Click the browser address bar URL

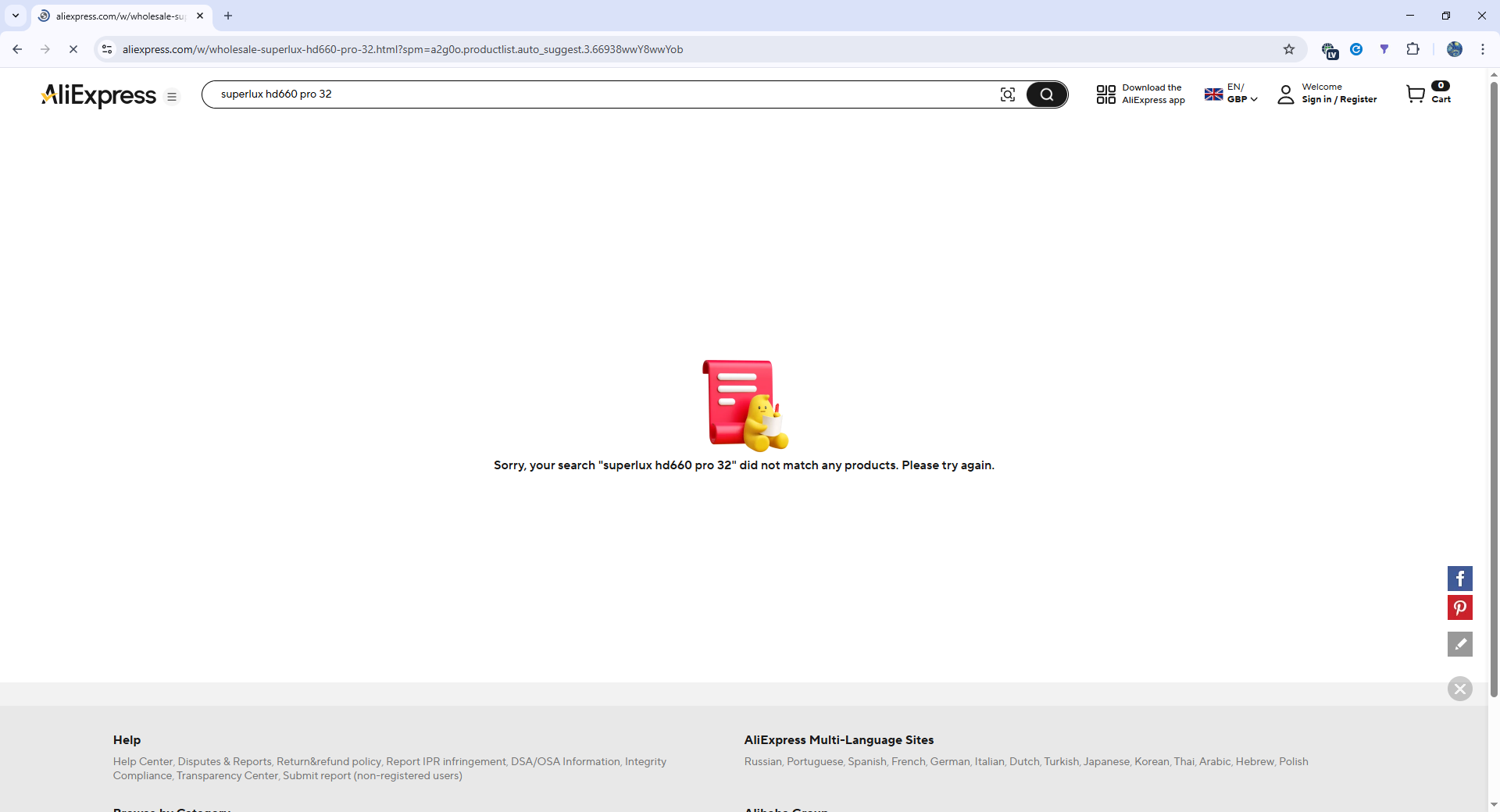[402, 49]
